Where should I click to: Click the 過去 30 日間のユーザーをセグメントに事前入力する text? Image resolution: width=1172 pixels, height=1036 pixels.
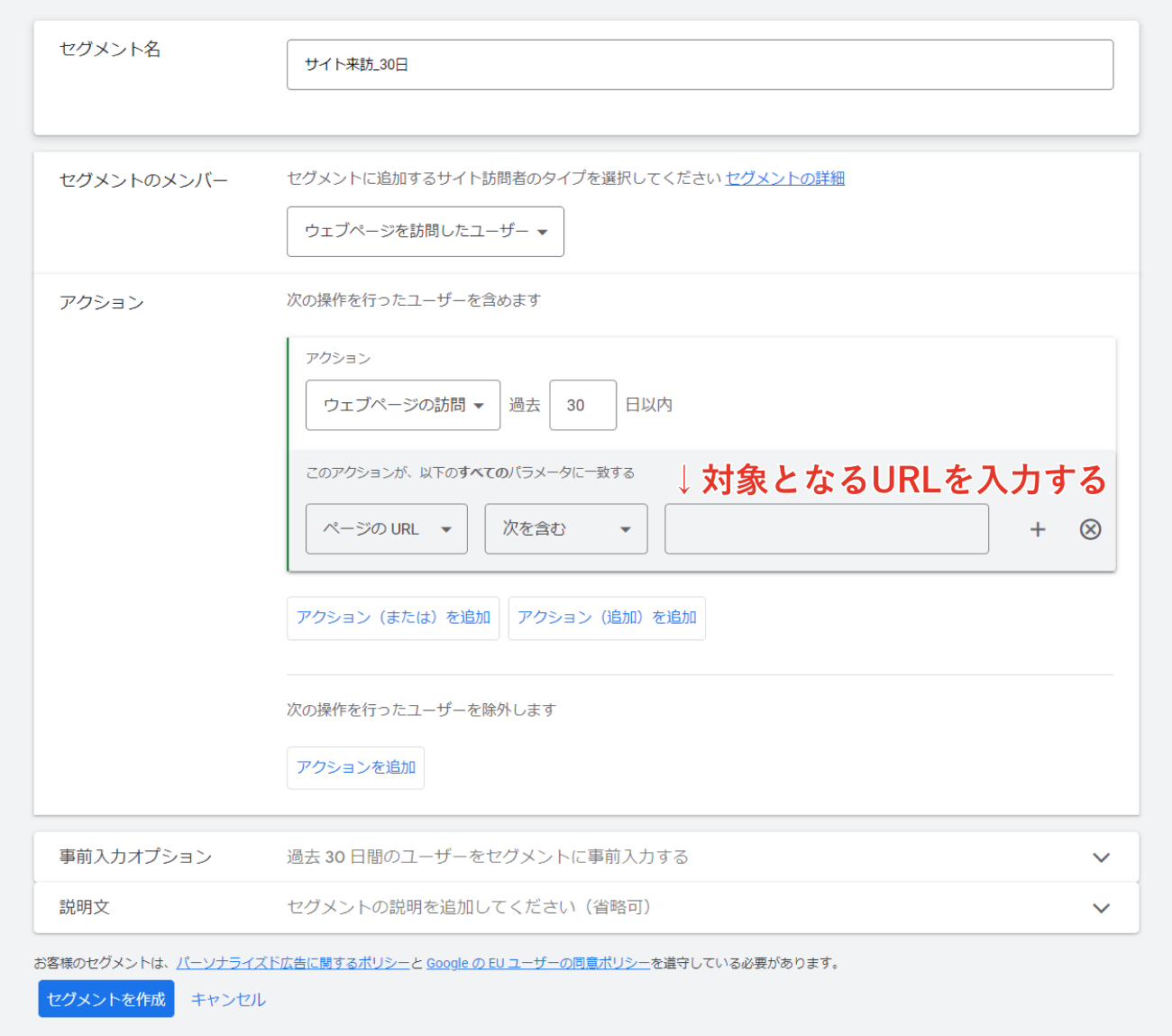(x=488, y=857)
